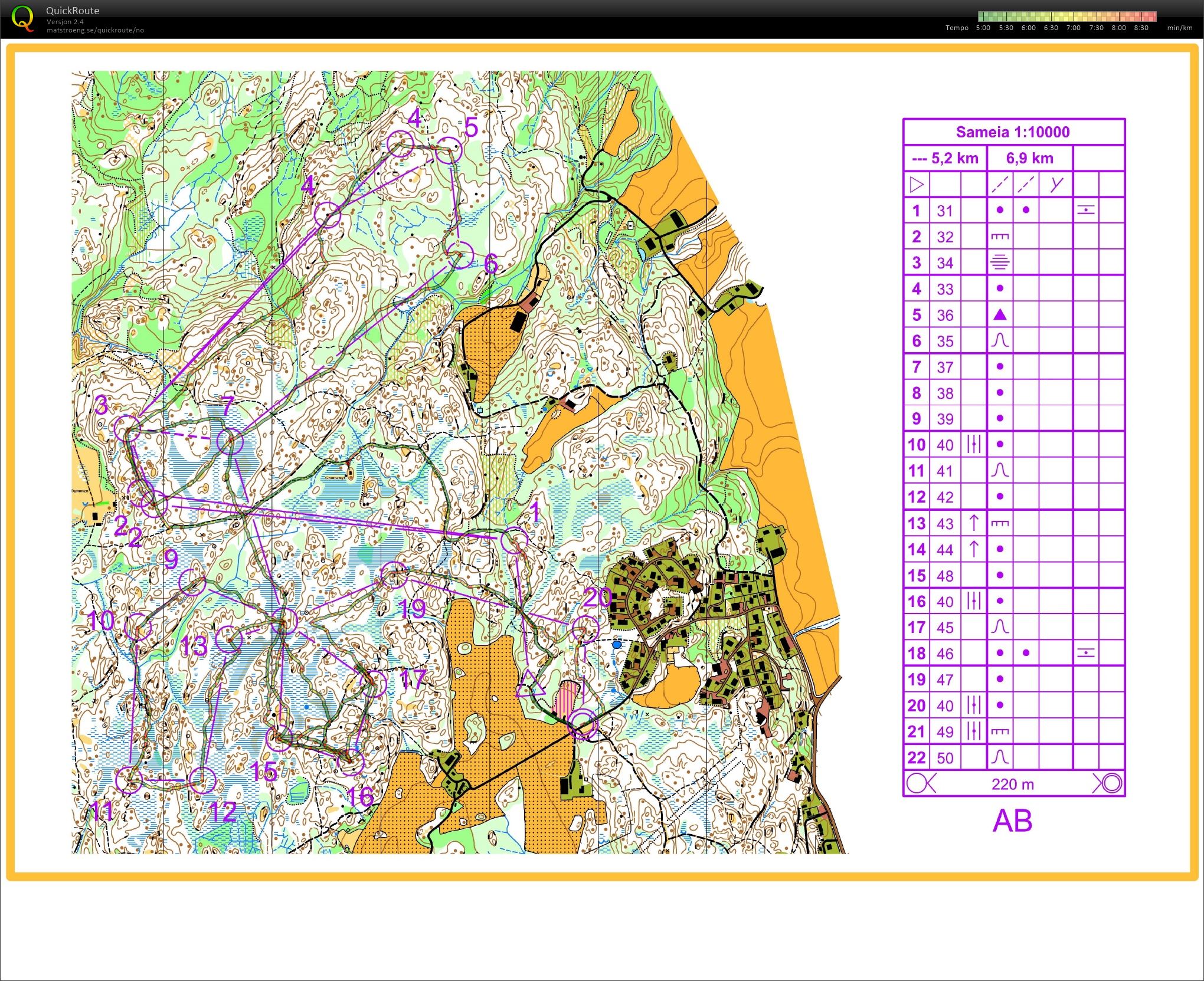Click the finish double circle on map
The image size is (1204, 981).
click(583, 724)
